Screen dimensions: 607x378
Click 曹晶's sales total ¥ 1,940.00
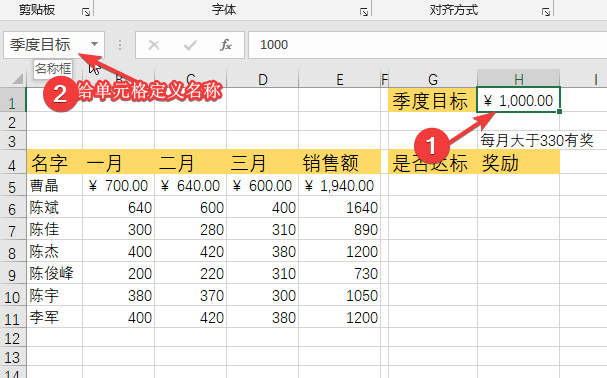[340, 186]
